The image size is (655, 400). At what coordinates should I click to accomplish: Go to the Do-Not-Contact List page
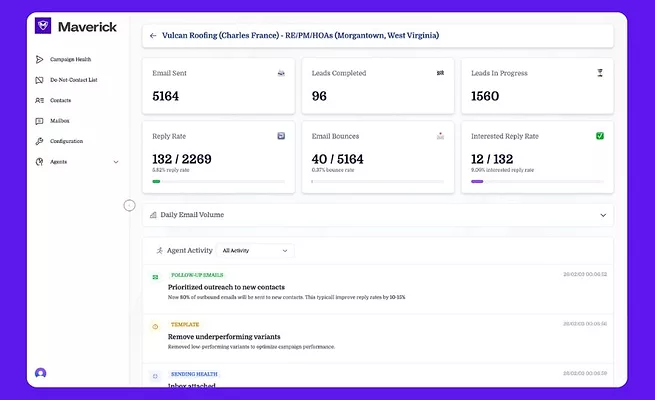(73, 80)
